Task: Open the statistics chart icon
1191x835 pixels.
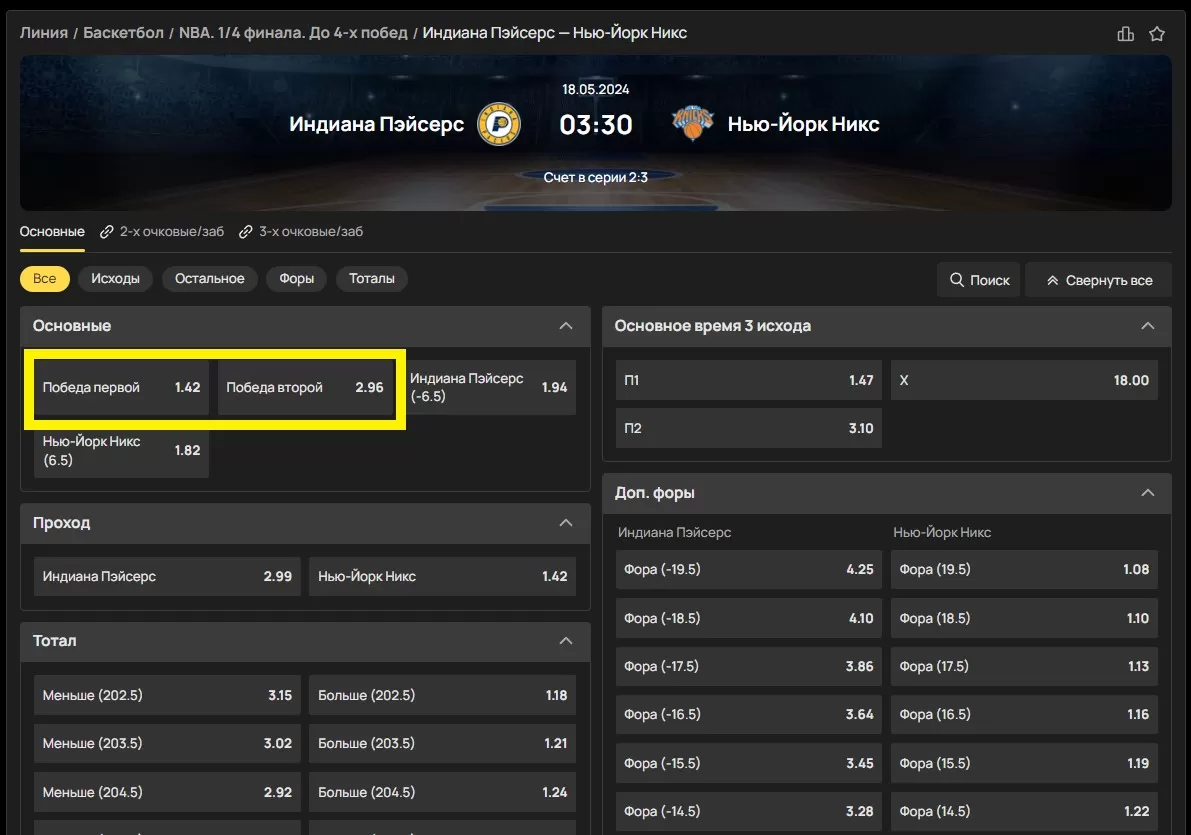Action: coord(1125,34)
